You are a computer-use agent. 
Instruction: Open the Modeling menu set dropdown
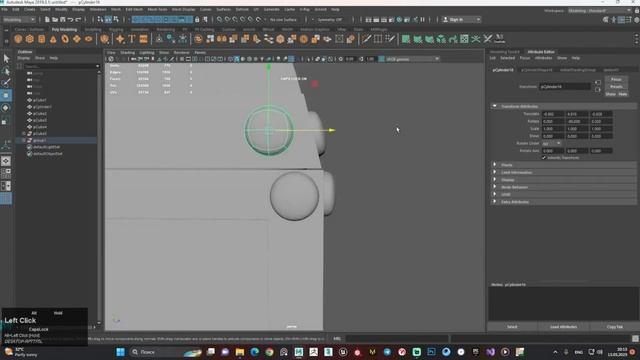tap(19, 20)
